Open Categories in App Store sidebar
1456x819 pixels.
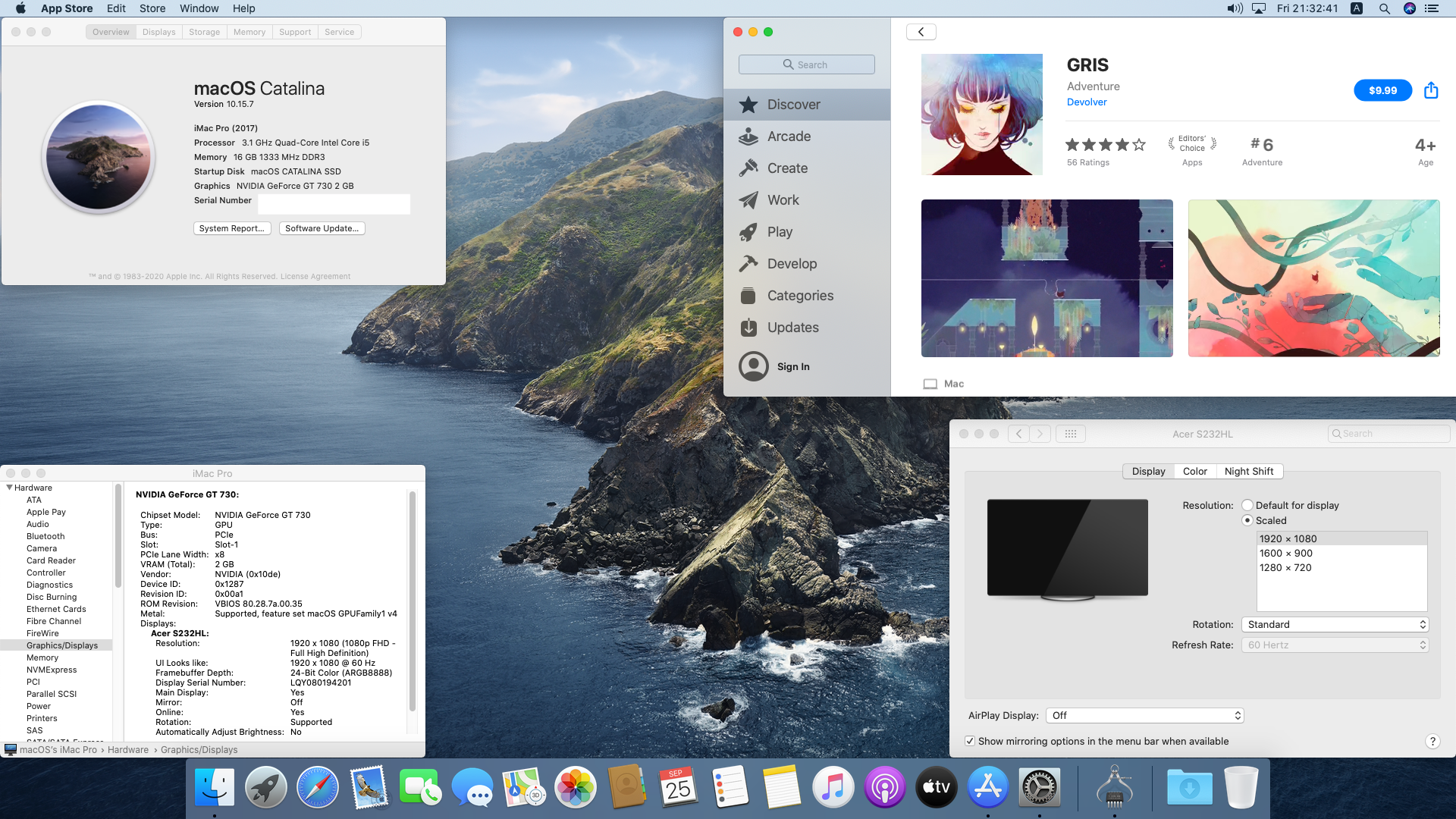pyautogui.click(x=807, y=296)
